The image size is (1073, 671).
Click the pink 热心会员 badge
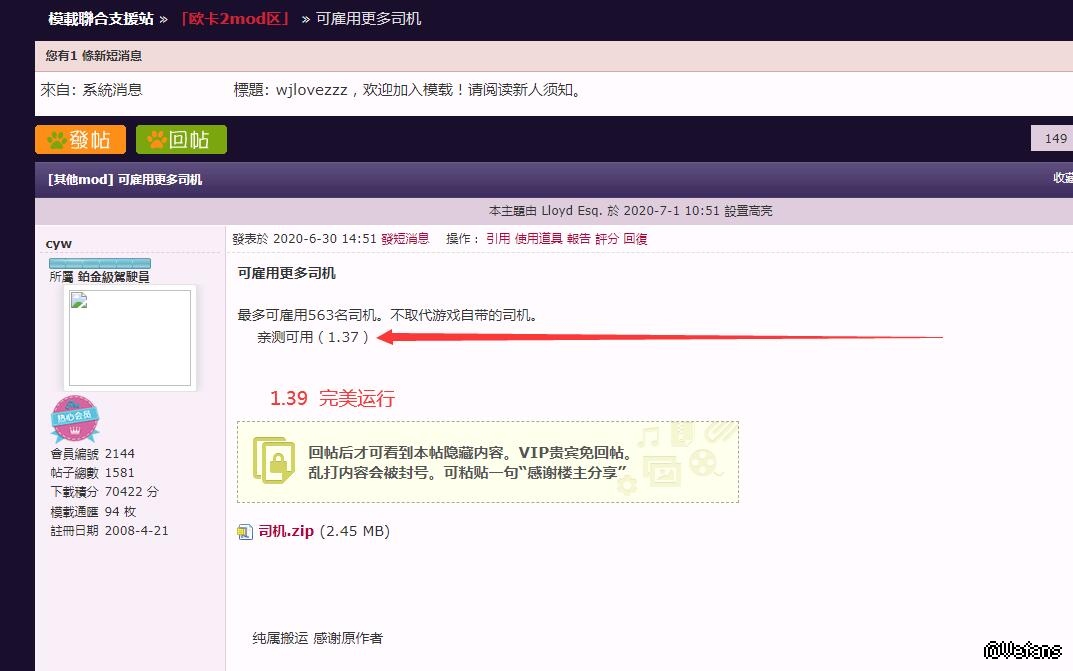pos(75,418)
